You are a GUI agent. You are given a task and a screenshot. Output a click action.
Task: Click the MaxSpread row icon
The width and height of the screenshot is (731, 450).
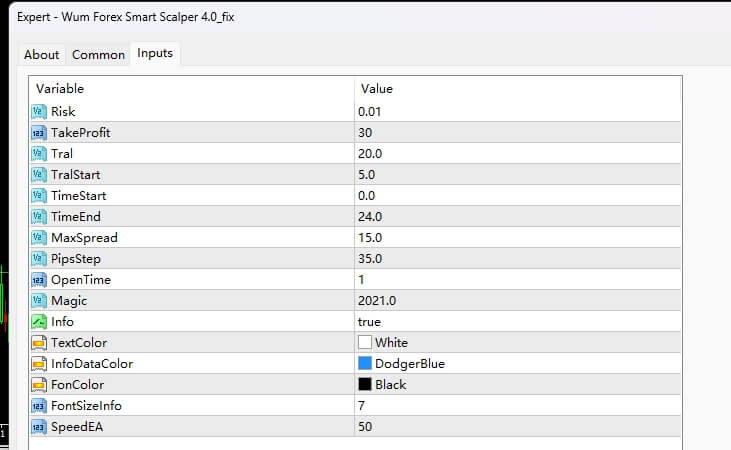tap(39, 237)
